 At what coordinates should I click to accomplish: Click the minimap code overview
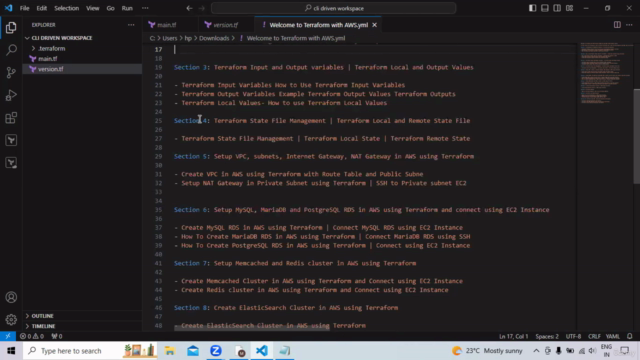click(605, 73)
